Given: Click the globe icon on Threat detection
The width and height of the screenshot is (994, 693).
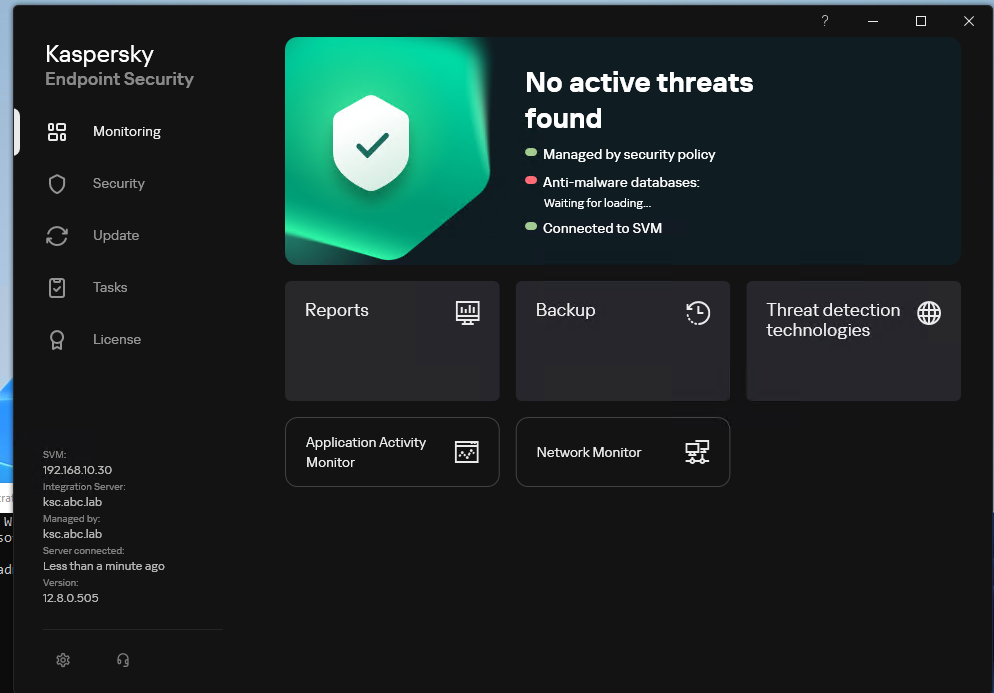Looking at the screenshot, I should coord(929,313).
